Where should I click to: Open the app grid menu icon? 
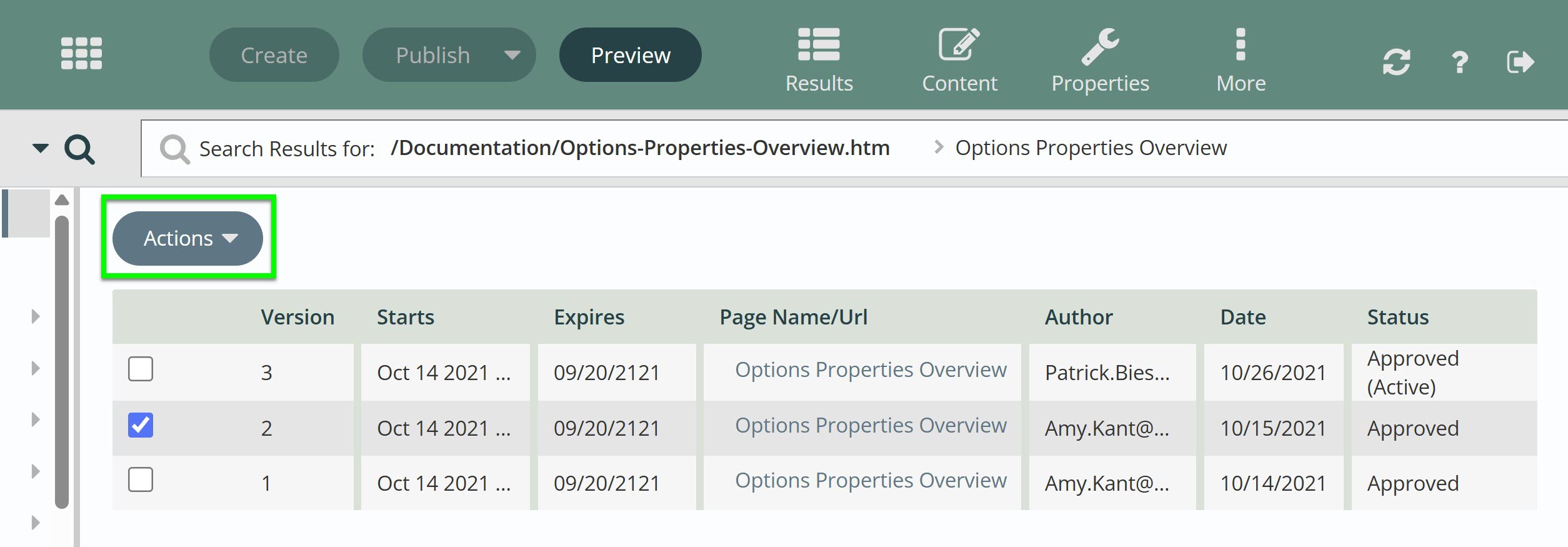coord(81,53)
